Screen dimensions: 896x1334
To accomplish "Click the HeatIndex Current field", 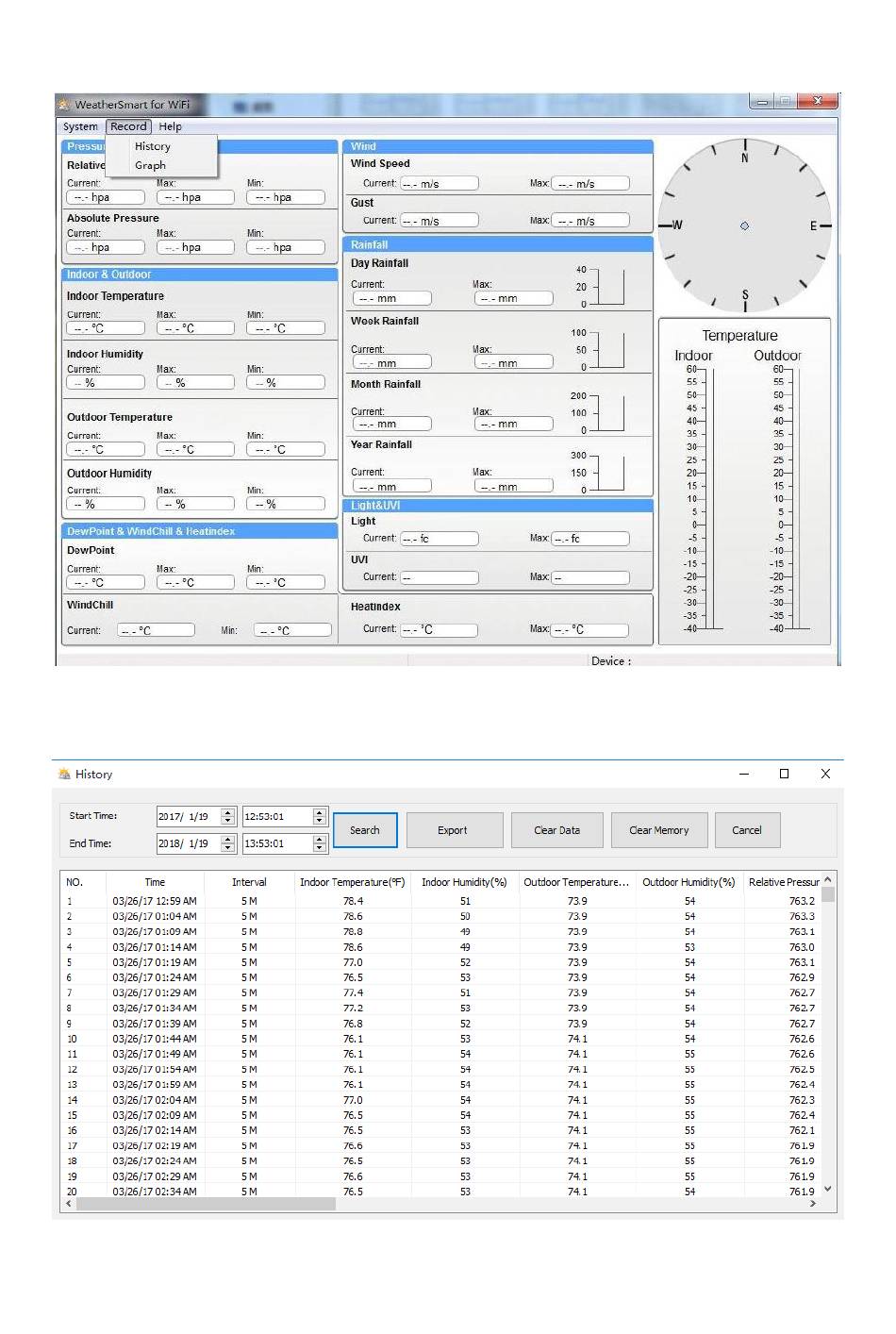I will click(x=440, y=629).
